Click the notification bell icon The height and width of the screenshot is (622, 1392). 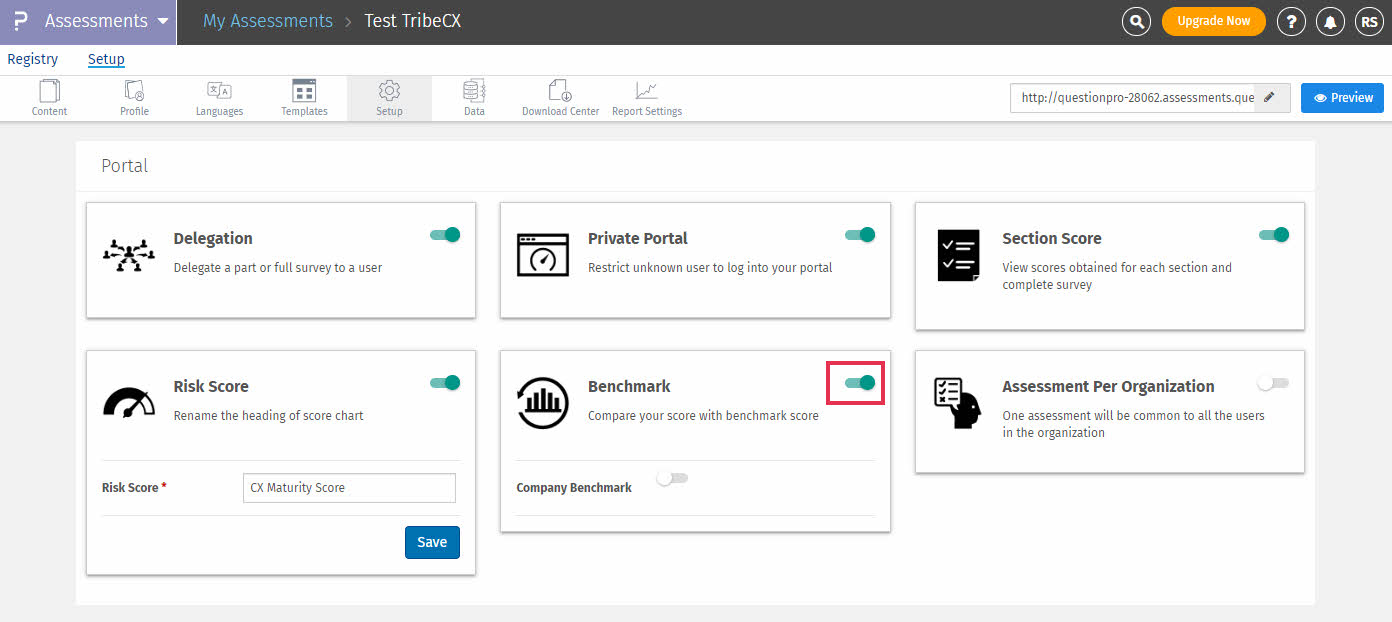[1330, 20]
